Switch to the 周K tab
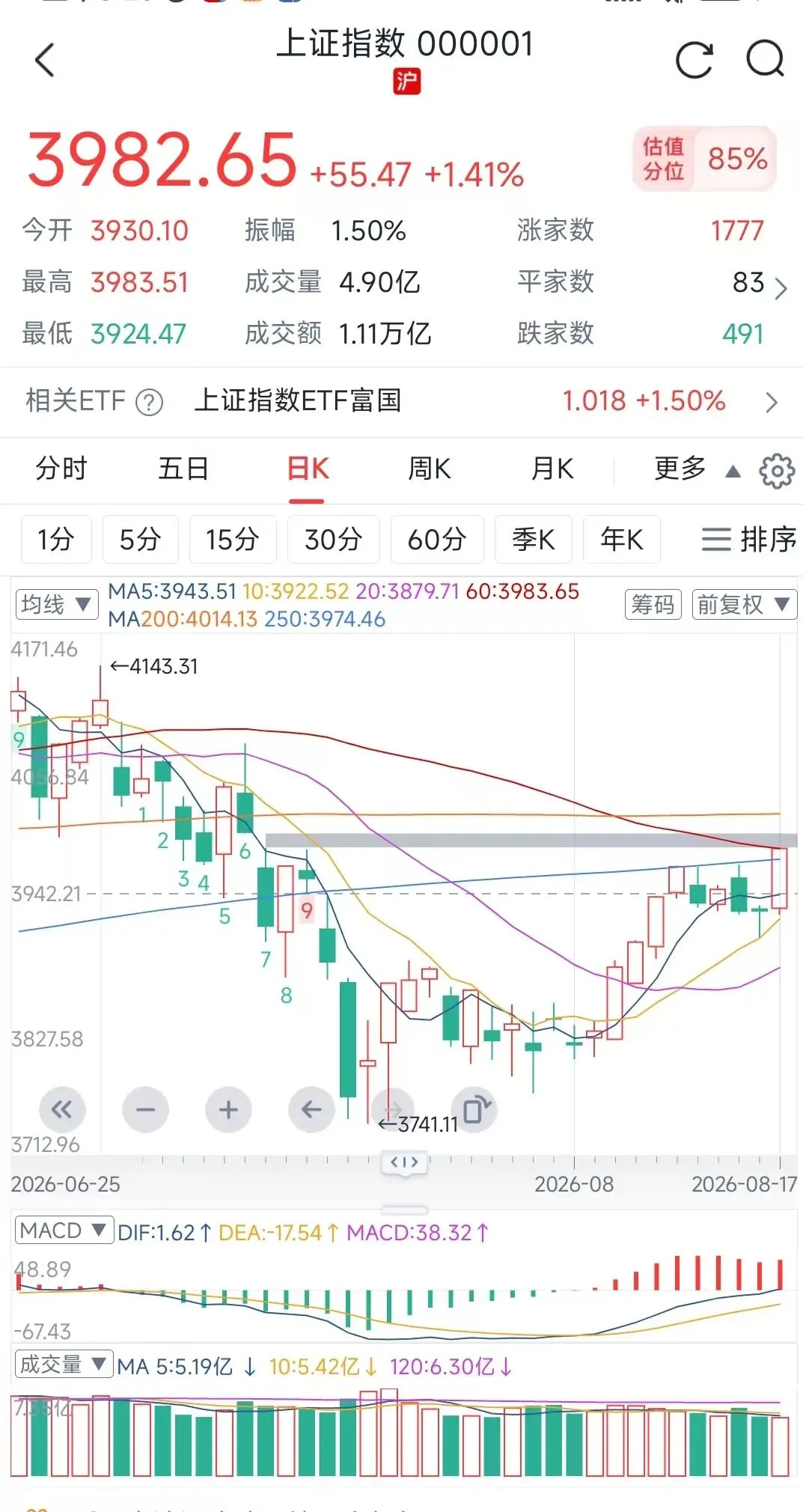 tap(429, 469)
